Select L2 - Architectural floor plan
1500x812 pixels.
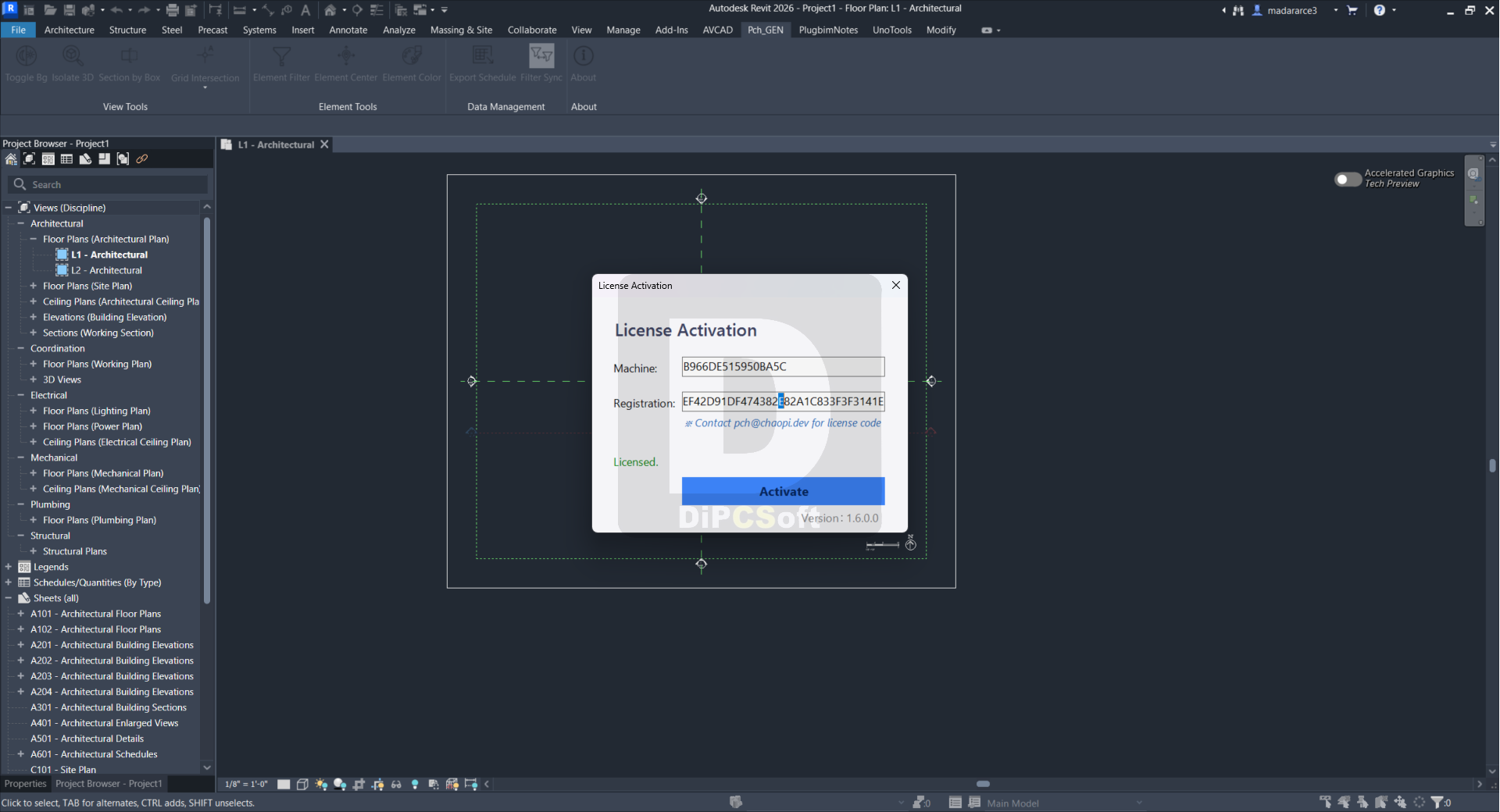click(x=106, y=270)
